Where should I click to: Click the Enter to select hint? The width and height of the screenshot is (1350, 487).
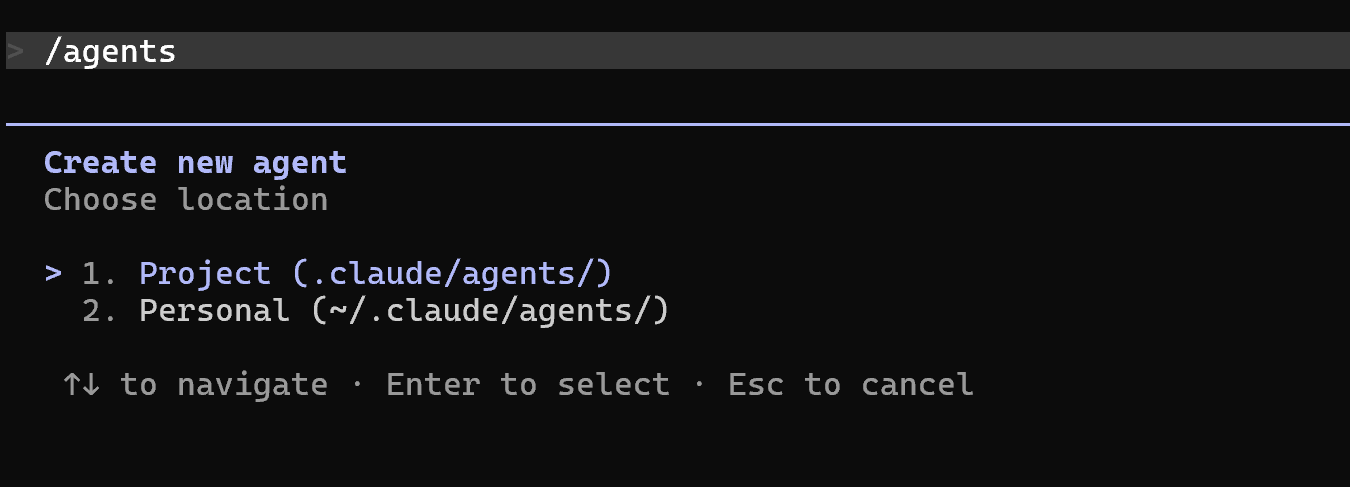(528, 384)
